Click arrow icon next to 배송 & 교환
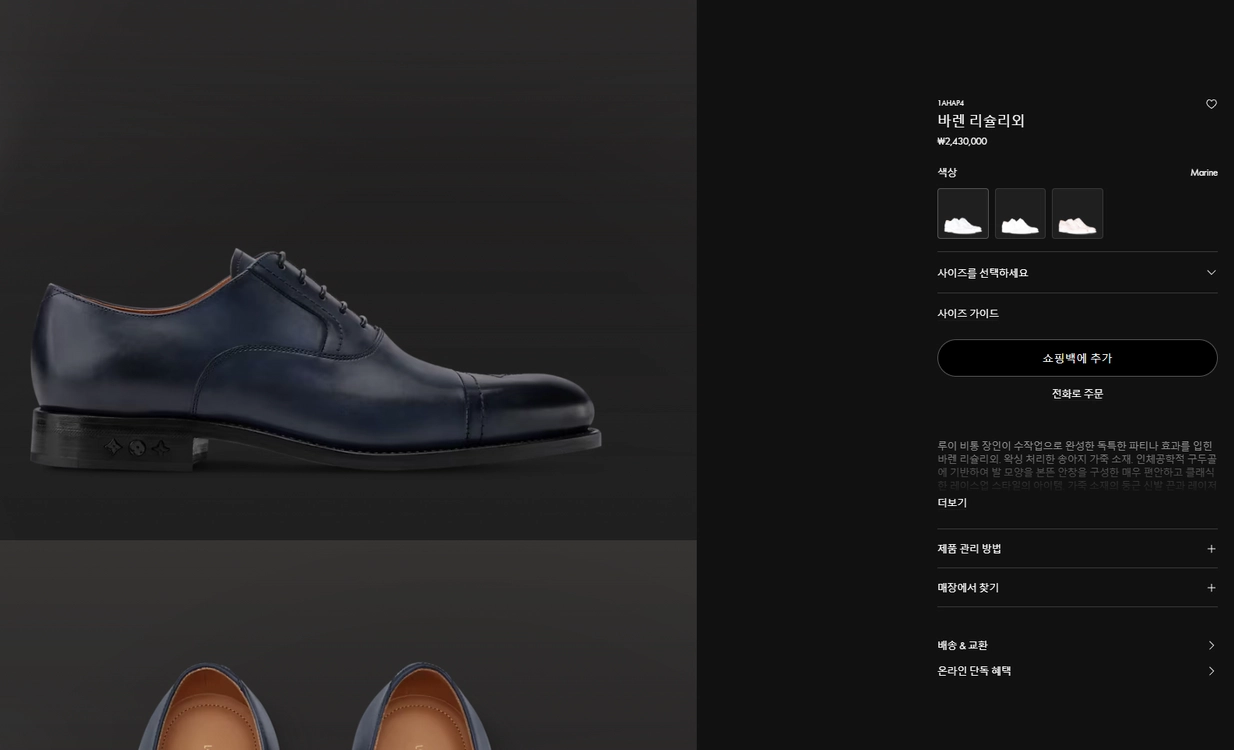This screenshot has height=750, width=1234. 1211,645
